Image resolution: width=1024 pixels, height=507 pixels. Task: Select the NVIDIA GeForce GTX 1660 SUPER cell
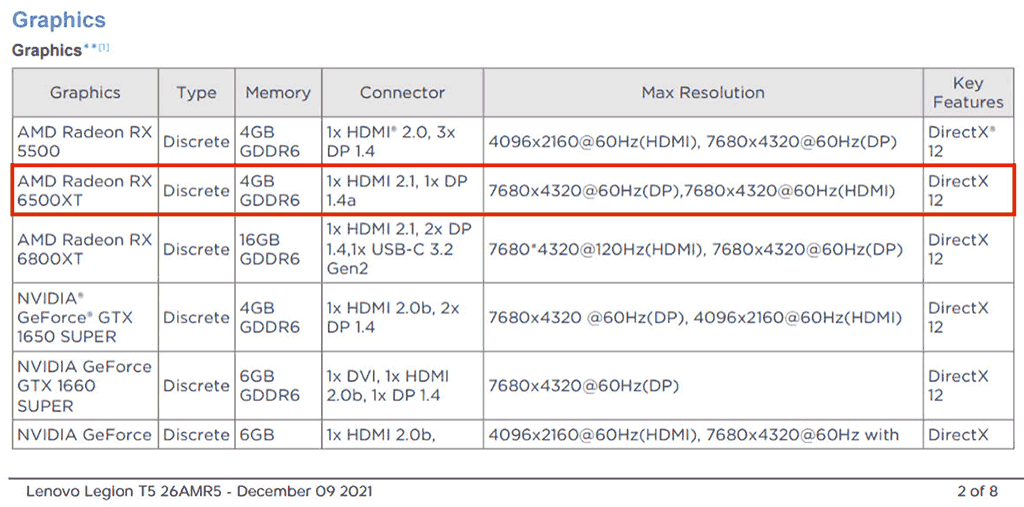pos(86,385)
